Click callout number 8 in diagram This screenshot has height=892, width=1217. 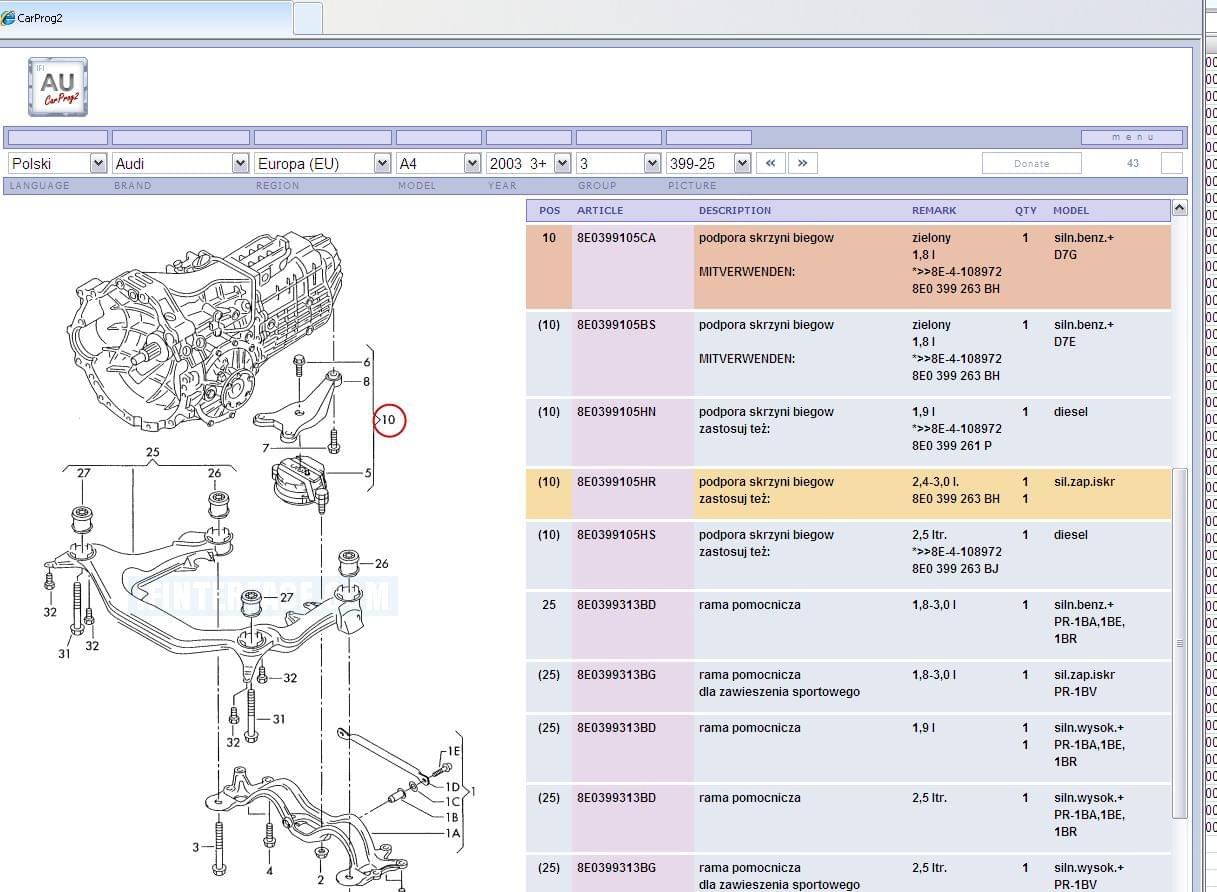[x=367, y=381]
